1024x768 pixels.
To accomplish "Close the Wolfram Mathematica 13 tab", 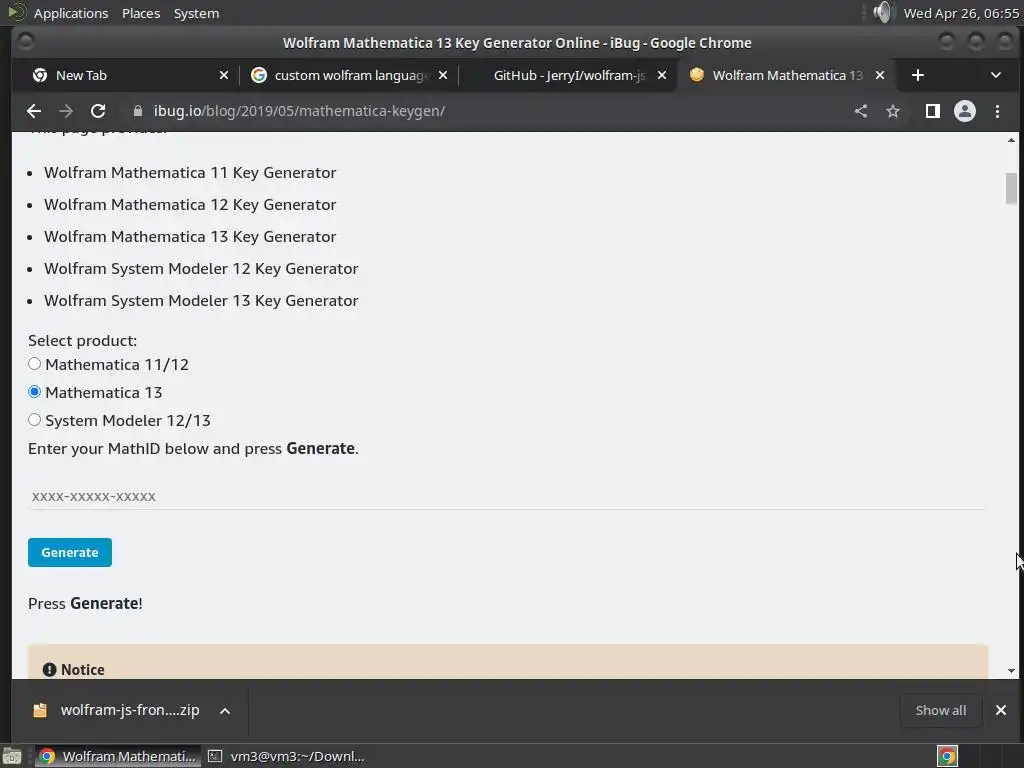I will (880, 75).
